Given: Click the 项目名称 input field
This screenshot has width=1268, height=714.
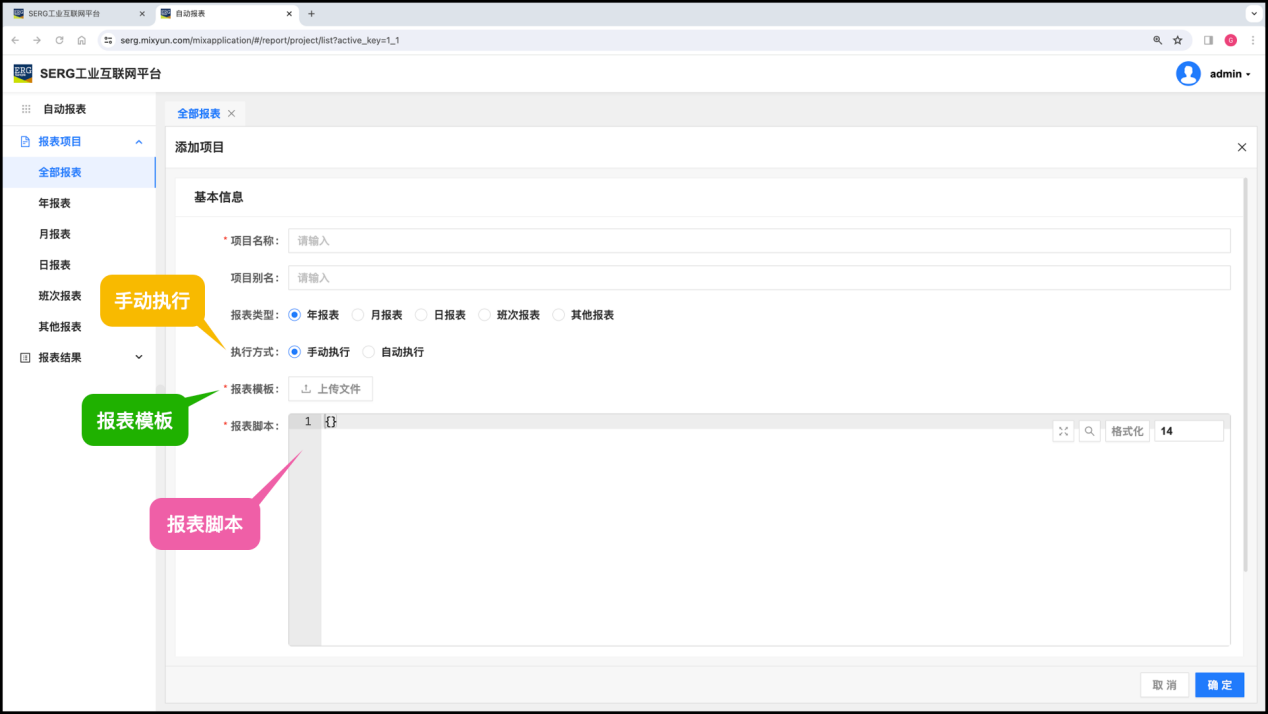Looking at the screenshot, I should [x=759, y=241].
